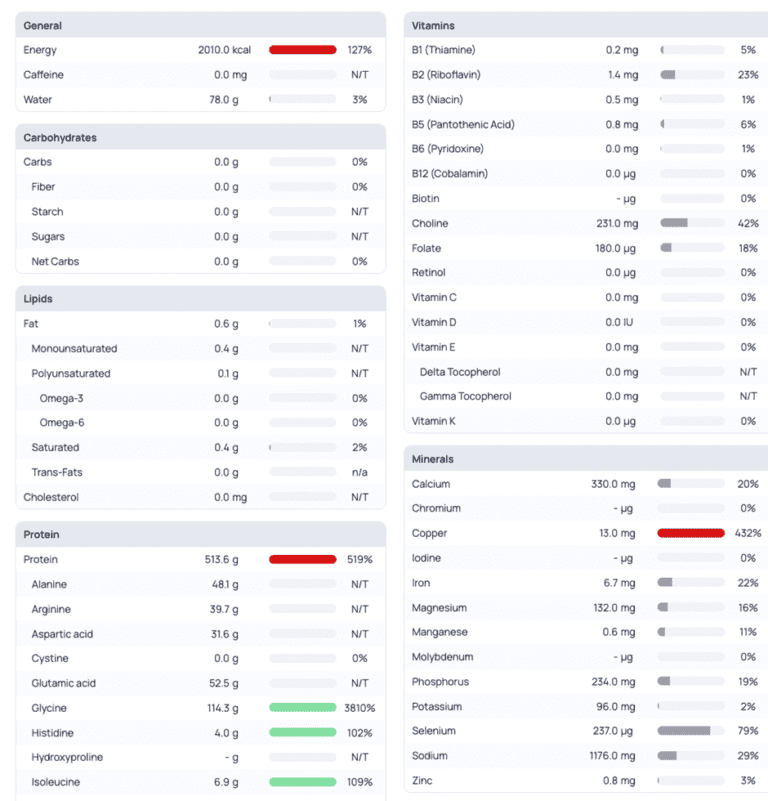Click the Vitamins section header

tap(433, 25)
